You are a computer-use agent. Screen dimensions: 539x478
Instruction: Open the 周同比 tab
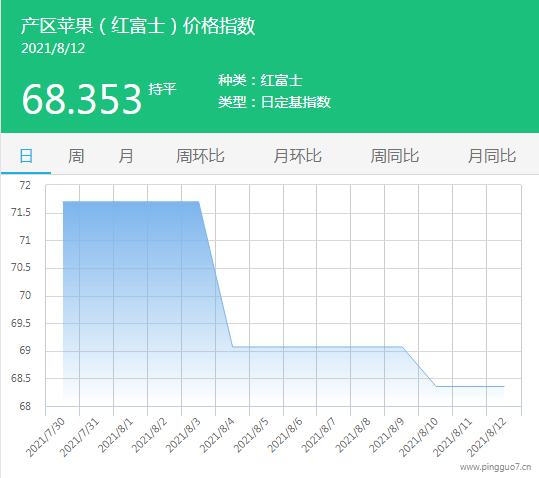(395, 156)
